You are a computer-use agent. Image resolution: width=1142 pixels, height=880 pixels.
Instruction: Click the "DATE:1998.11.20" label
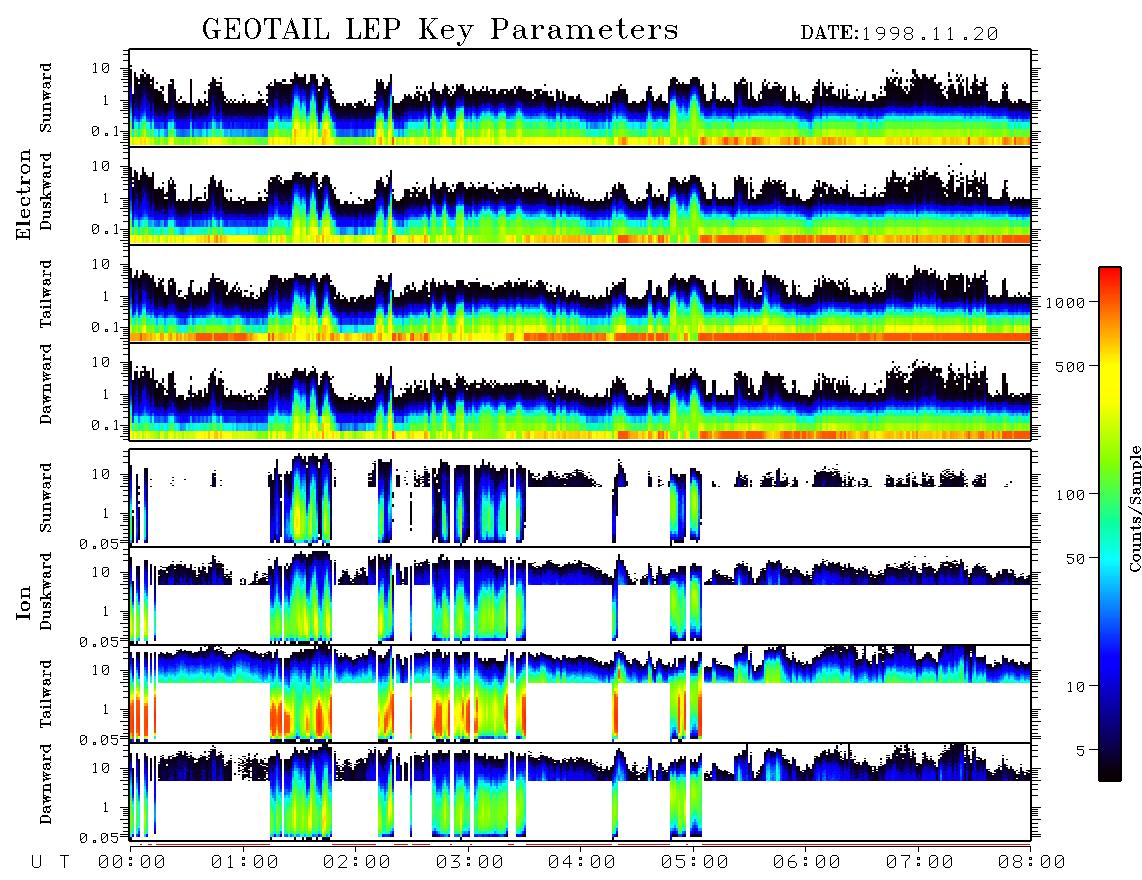(899, 34)
